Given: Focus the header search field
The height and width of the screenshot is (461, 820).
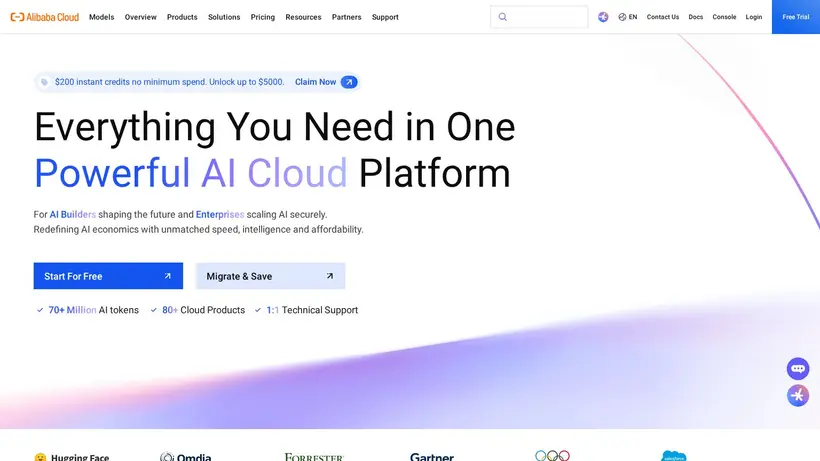Looking at the screenshot, I should [539, 17].
